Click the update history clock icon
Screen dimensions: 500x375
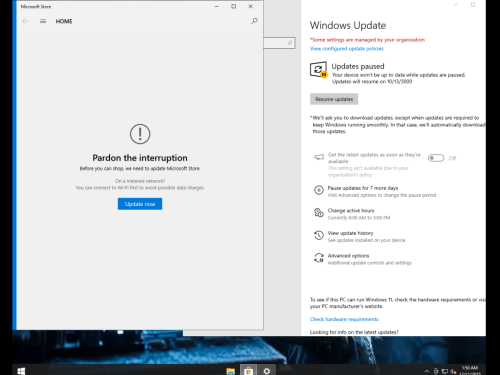point(319,235)
